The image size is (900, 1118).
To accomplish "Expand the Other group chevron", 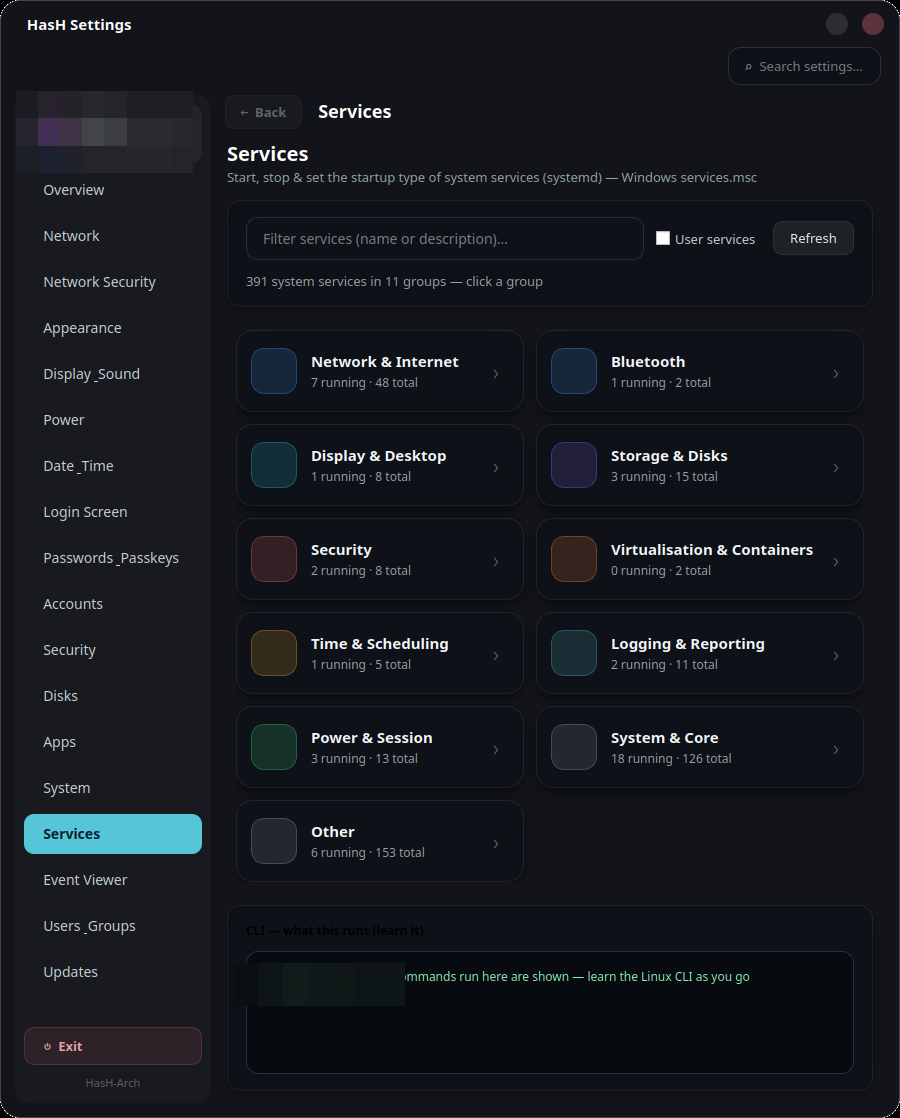I will [x=496, y=844].
